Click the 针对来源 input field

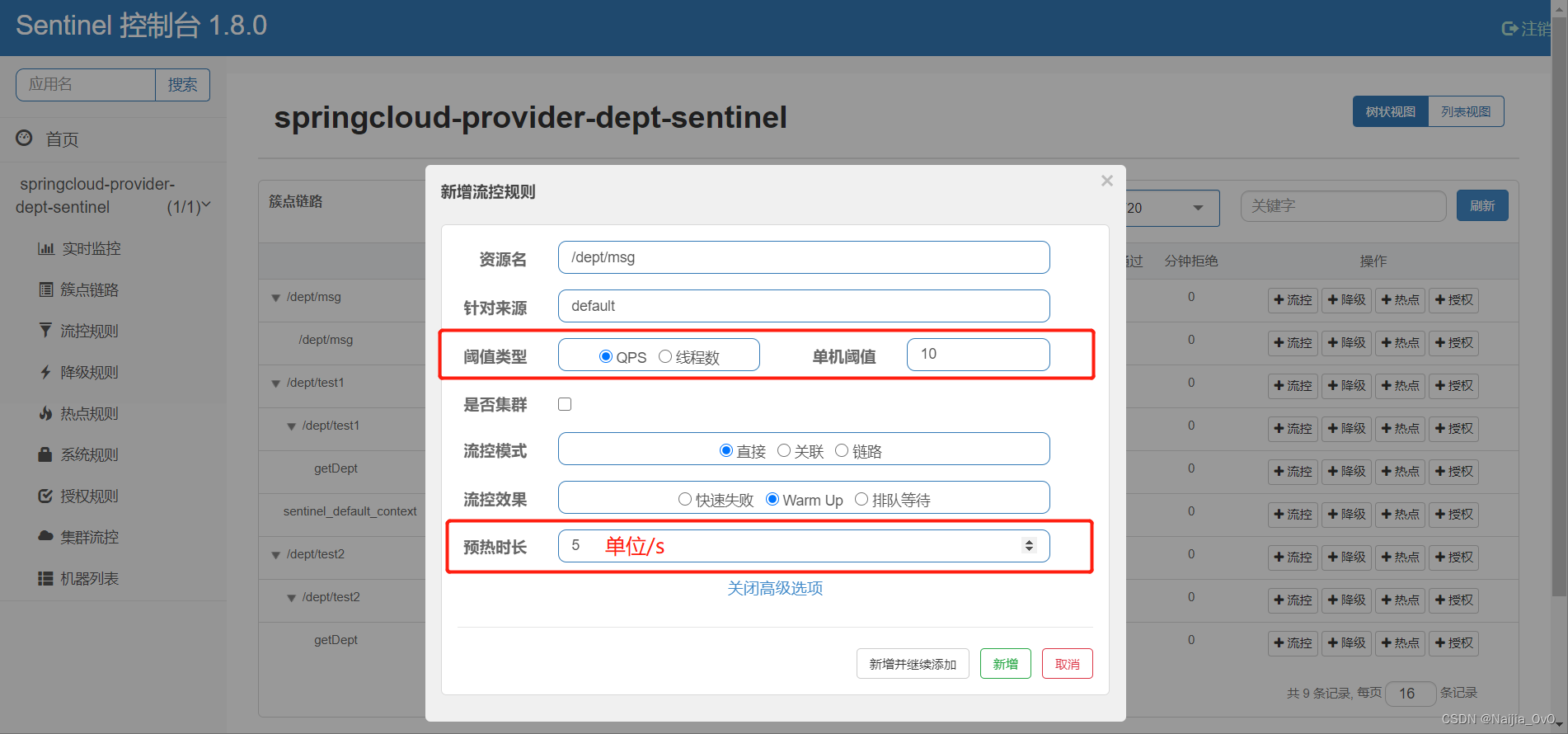point(804,306)
